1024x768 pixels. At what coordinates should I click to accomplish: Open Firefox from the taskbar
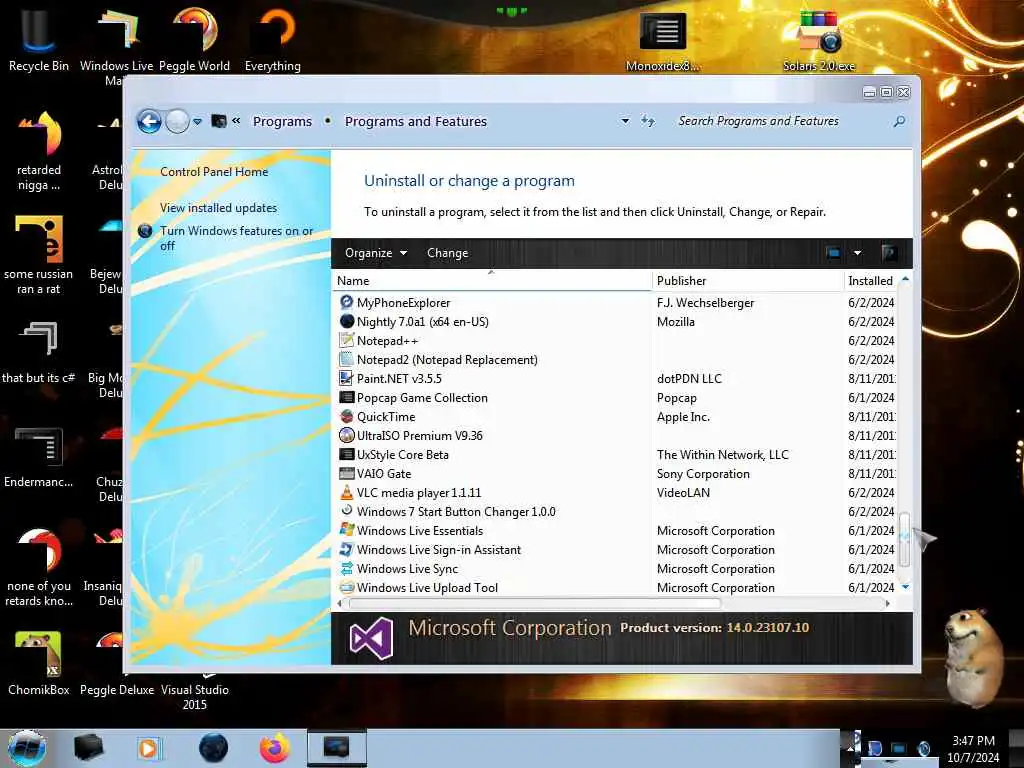pyautogui.click(x=275, y=748)
